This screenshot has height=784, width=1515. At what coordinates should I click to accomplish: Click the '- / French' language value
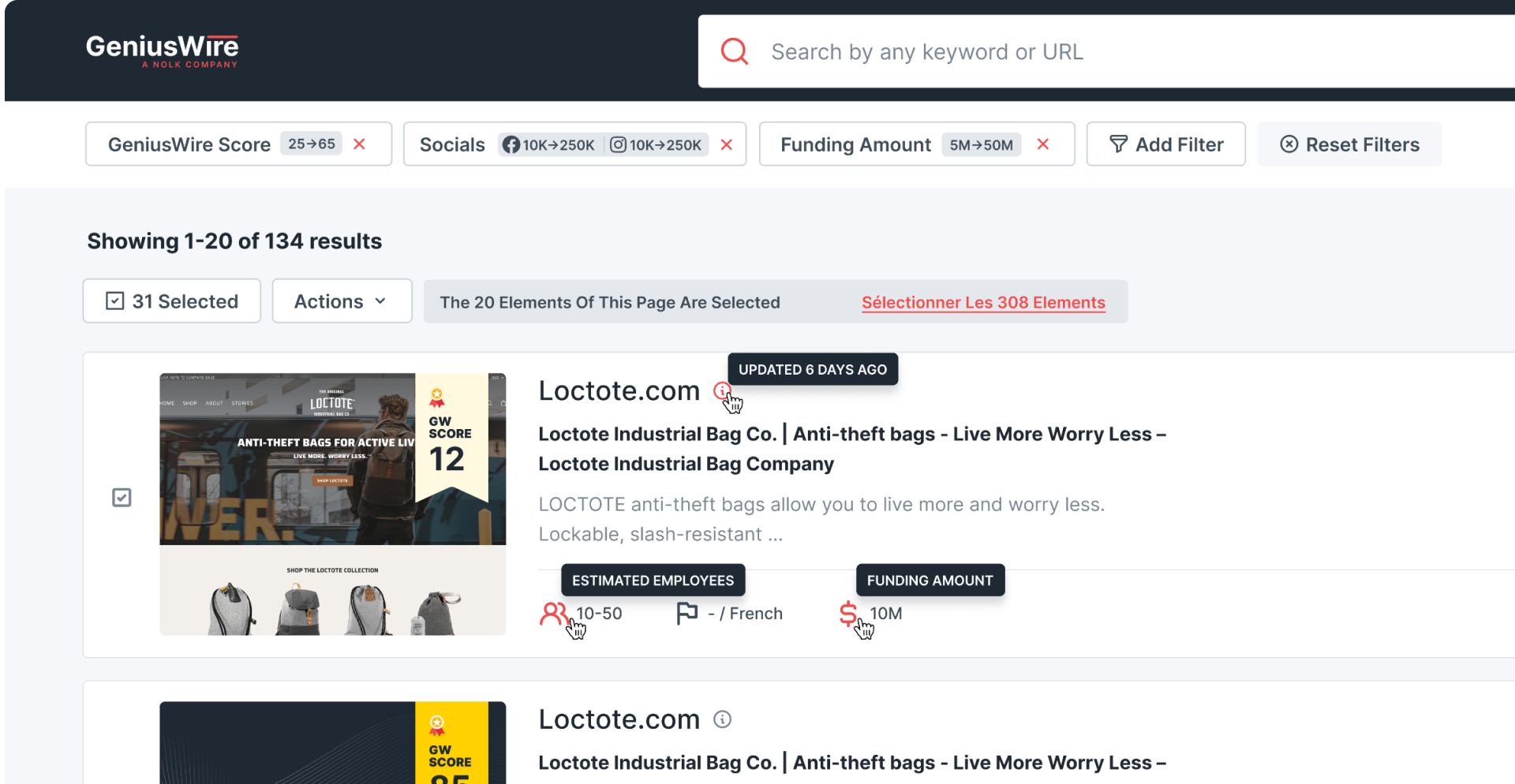[x=745, y=614]
